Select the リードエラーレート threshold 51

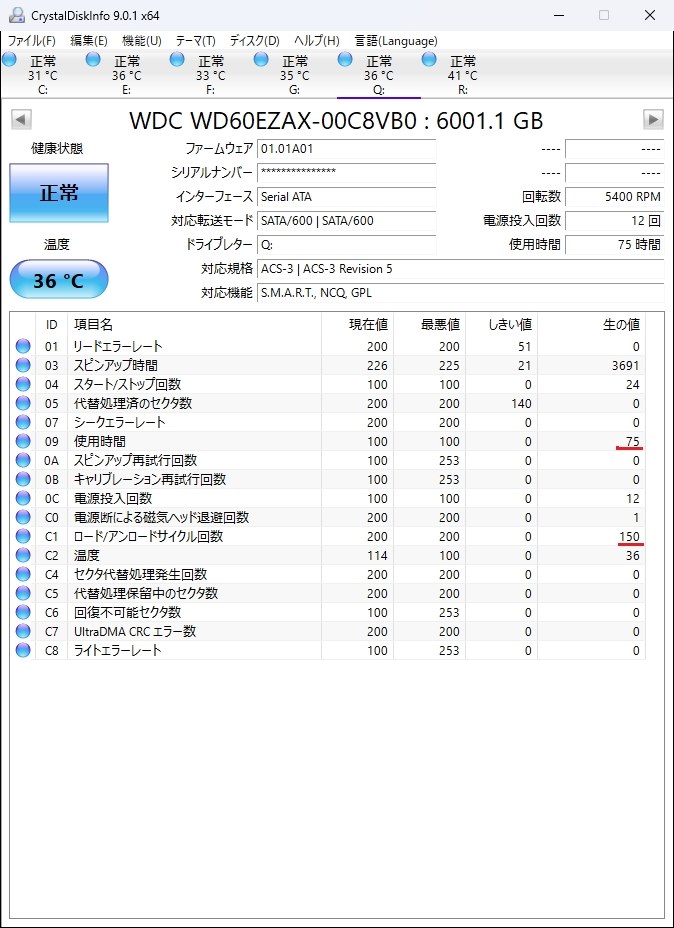[x=524, y=347]
